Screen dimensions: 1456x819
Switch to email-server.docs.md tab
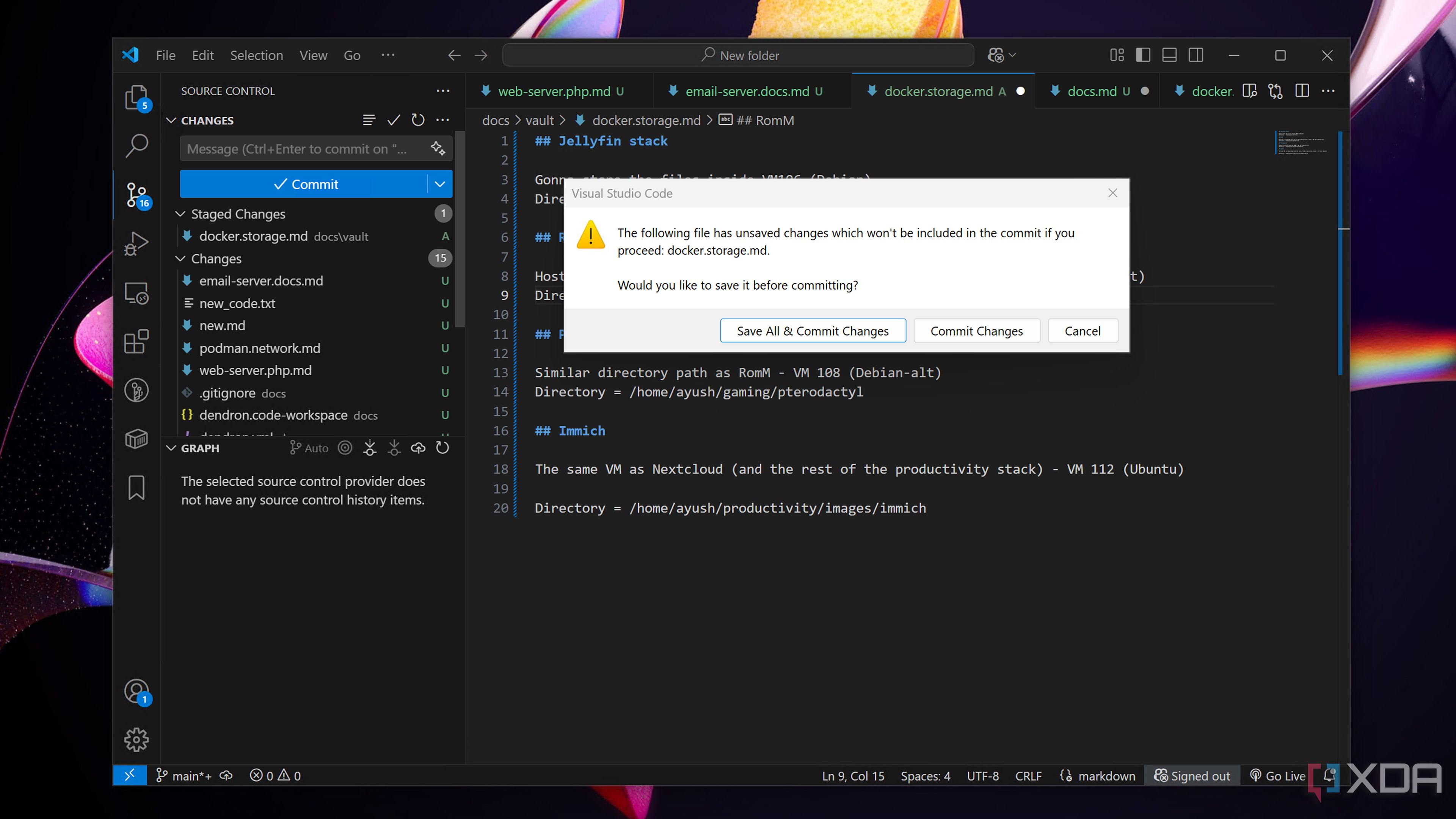[x=752, y=91]
